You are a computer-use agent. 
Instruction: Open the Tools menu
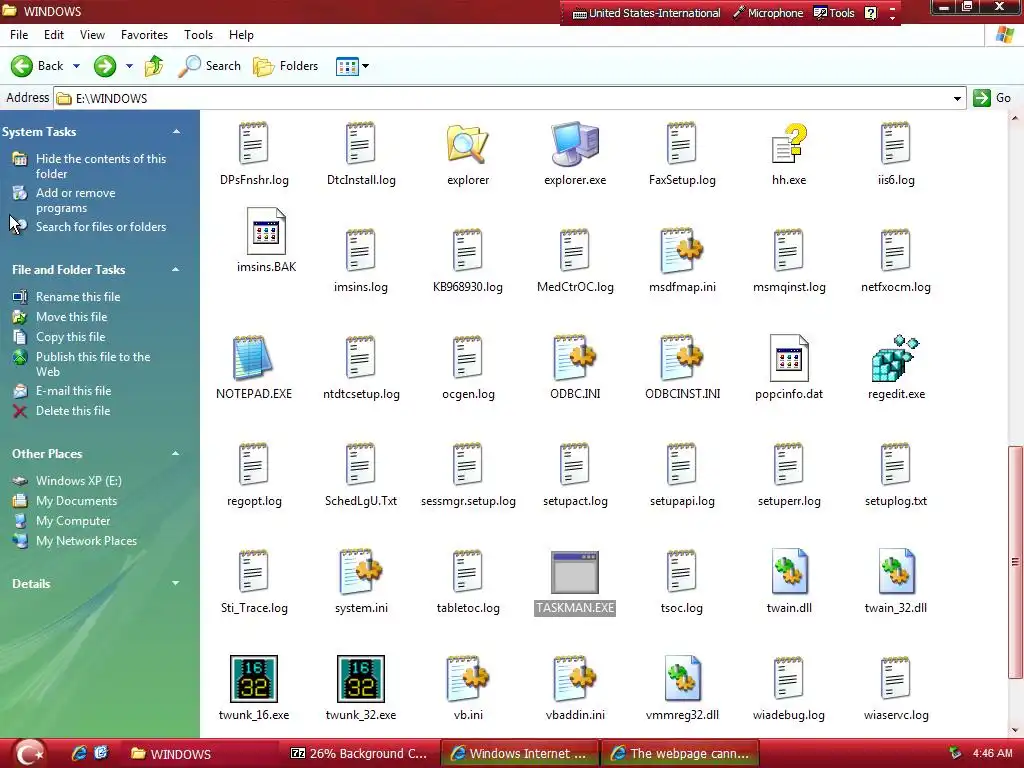199,35
